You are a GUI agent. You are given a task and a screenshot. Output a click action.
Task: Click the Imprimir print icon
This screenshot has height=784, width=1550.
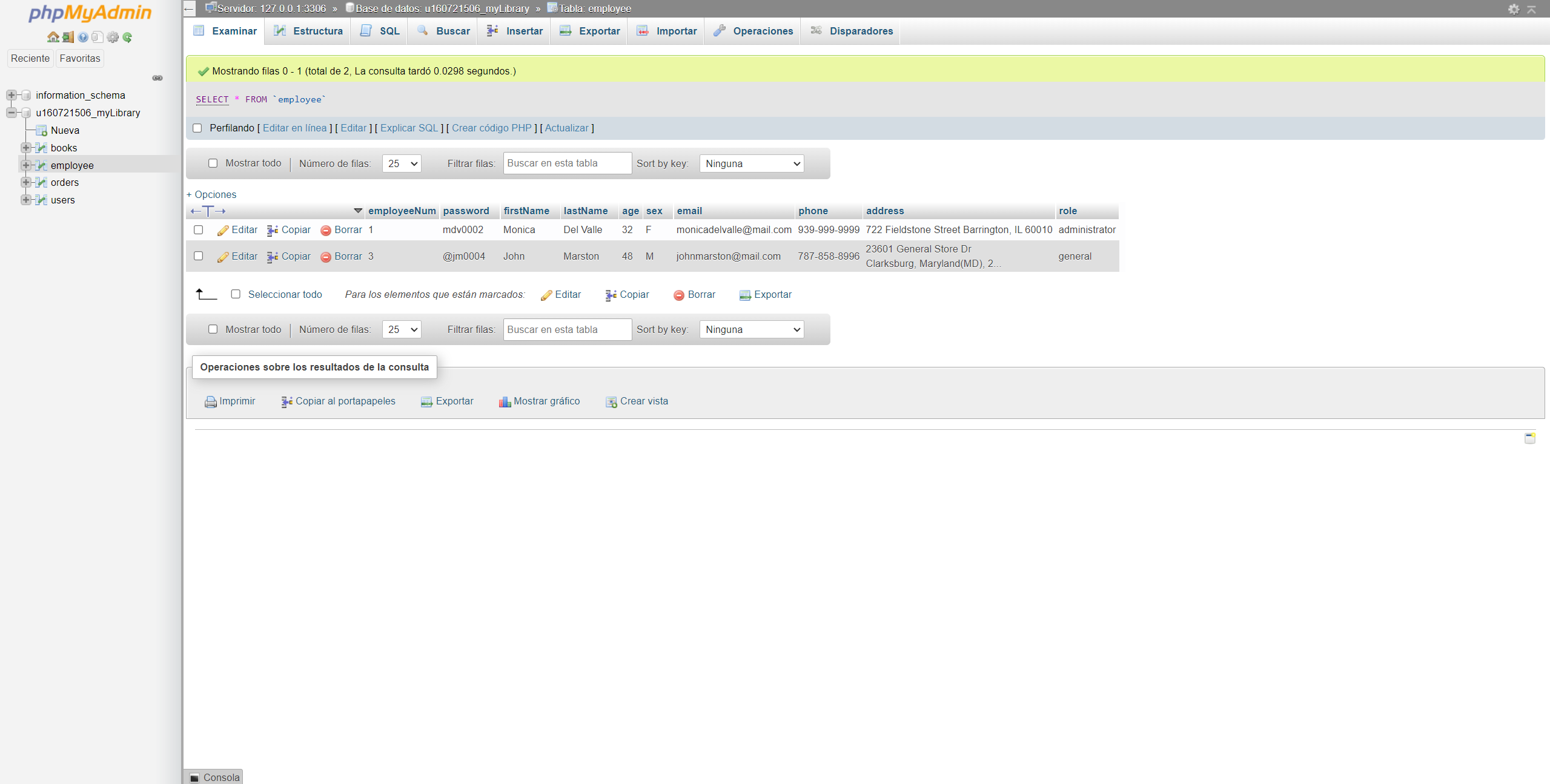[210, 401]
